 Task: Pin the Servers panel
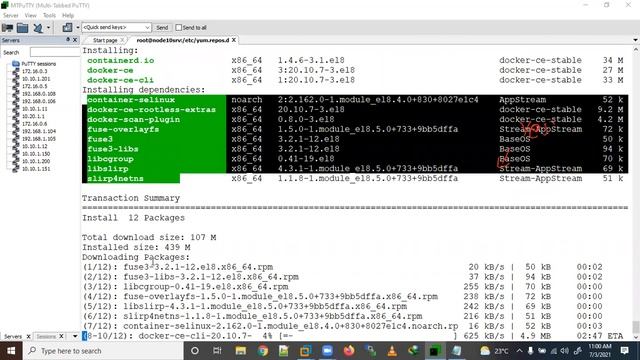68,40
